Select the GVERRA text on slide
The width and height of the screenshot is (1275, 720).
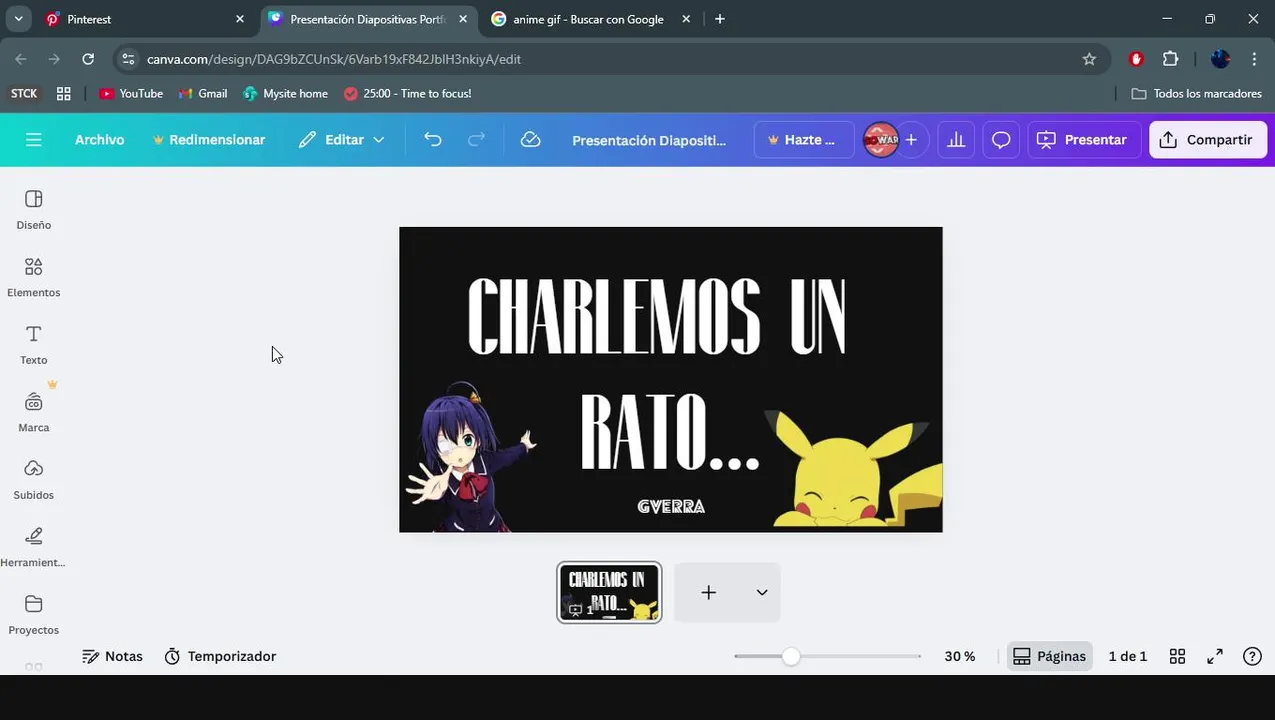pyautogui.click(x=671, y=507)
